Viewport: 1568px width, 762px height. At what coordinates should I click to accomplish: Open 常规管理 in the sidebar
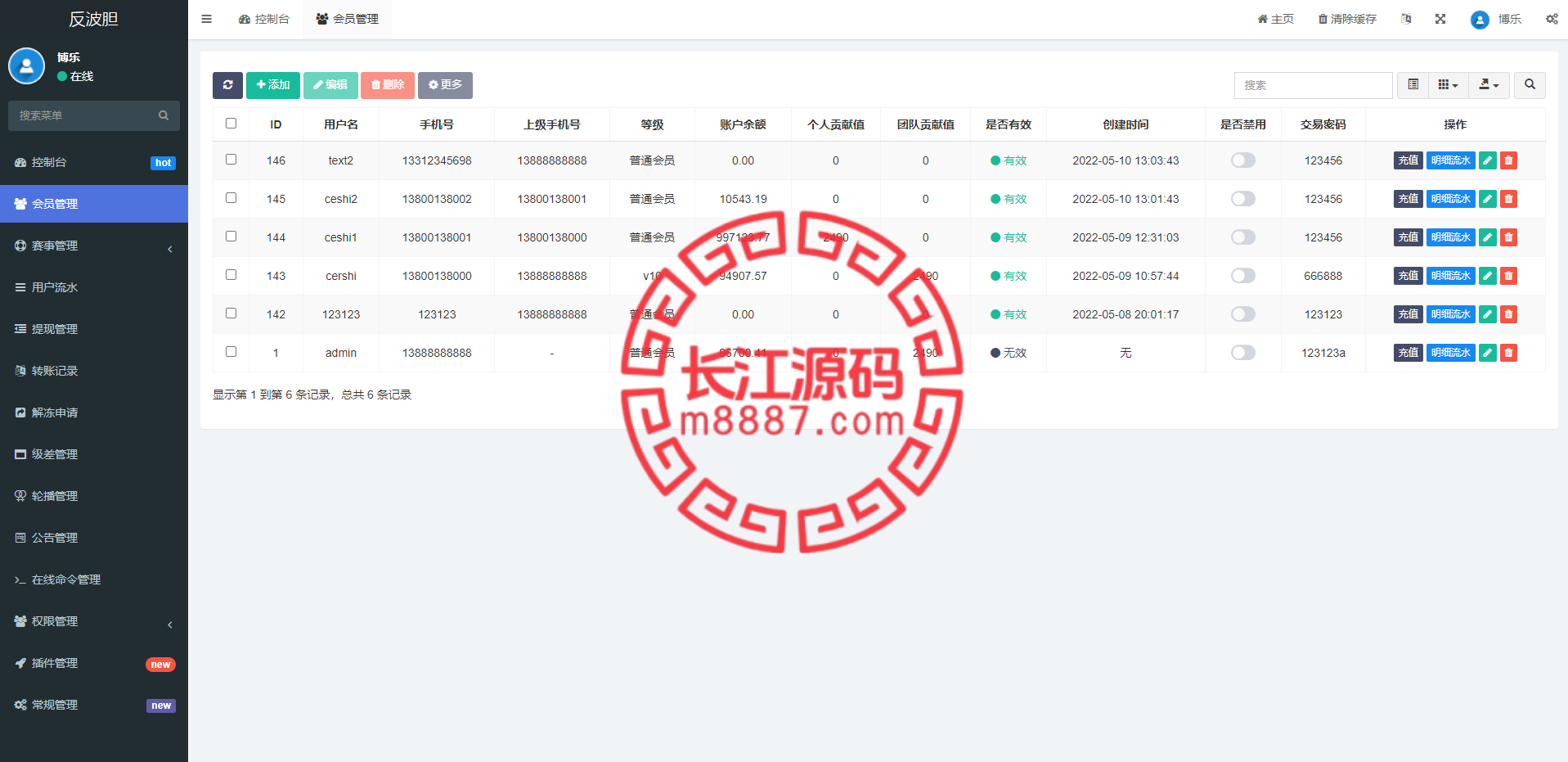tap(94, 705)
